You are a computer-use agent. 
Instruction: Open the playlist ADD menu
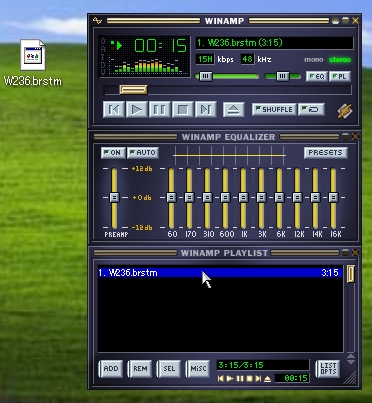[x=111, y=369]
